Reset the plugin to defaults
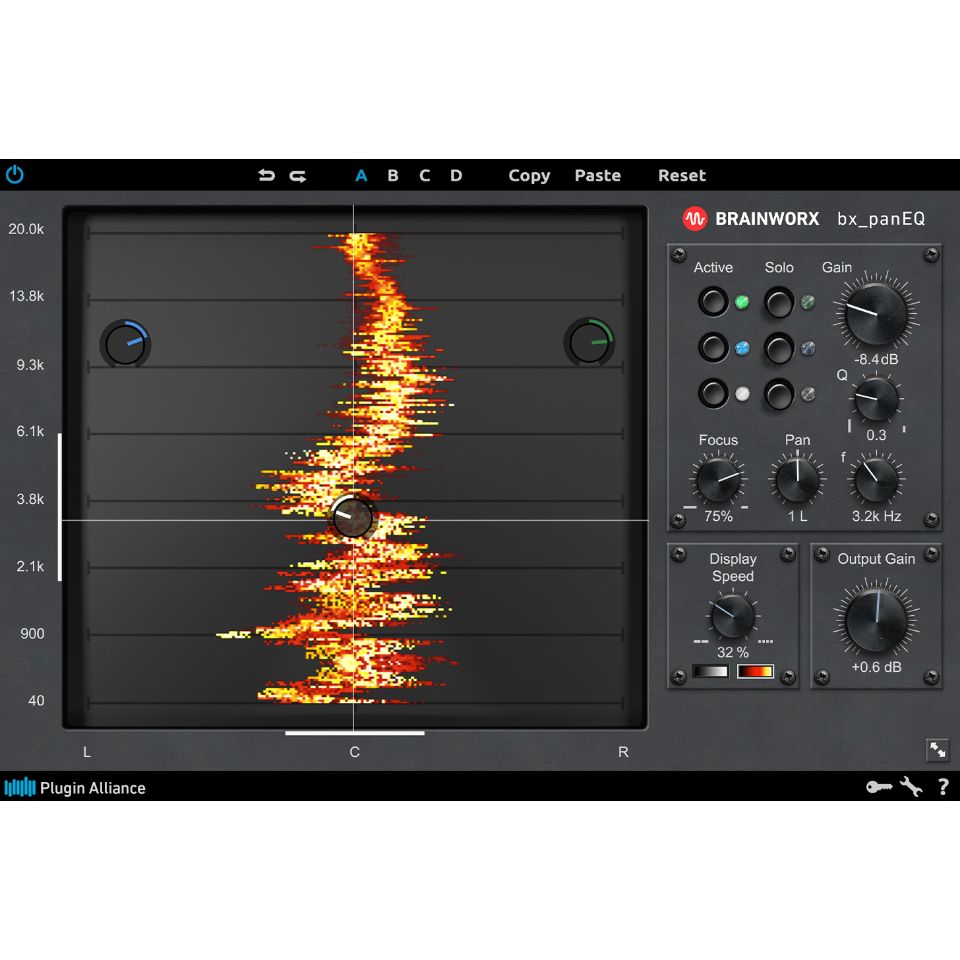 point(681,174)
